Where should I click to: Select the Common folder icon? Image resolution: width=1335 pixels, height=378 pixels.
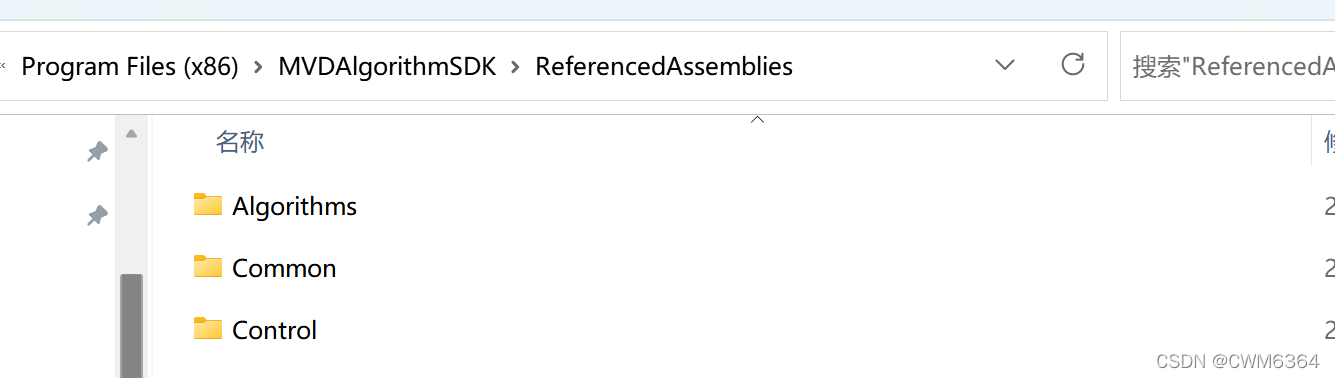tap(208, 267)
